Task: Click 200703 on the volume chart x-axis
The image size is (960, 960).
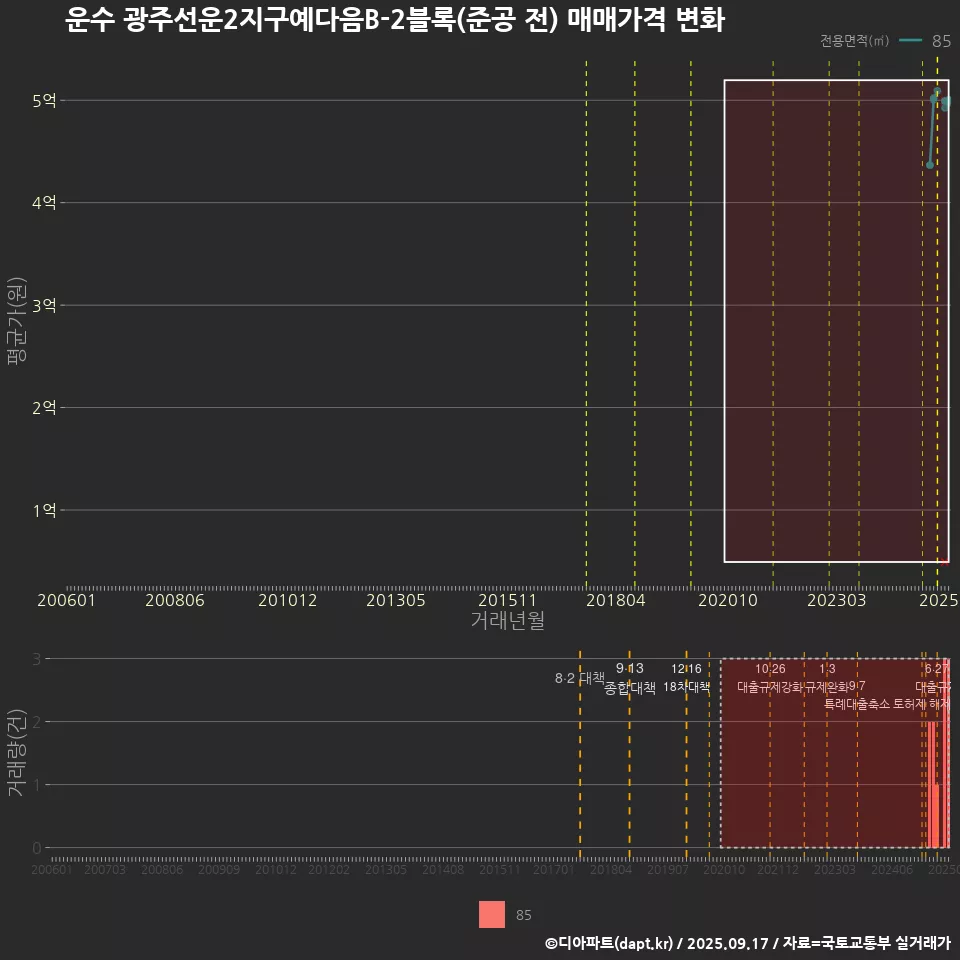Action: 105,869
